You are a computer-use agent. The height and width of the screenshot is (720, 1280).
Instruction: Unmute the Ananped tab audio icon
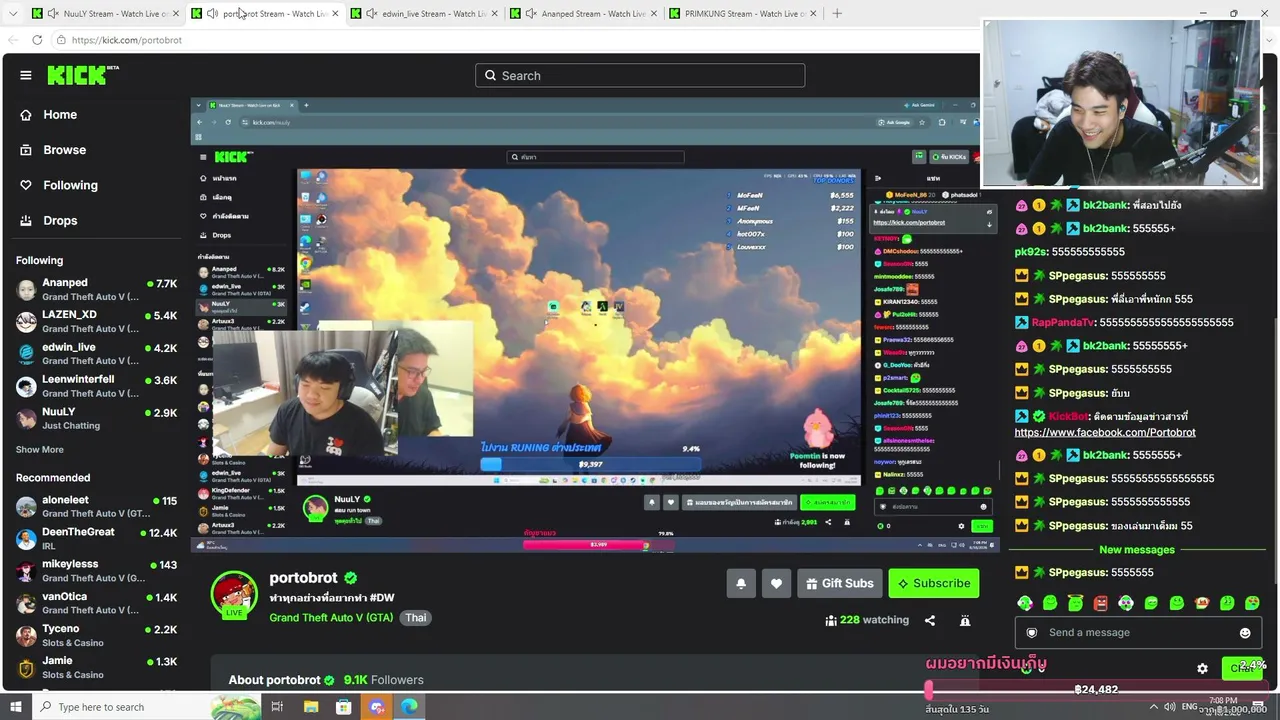click(x=531, y=14)
